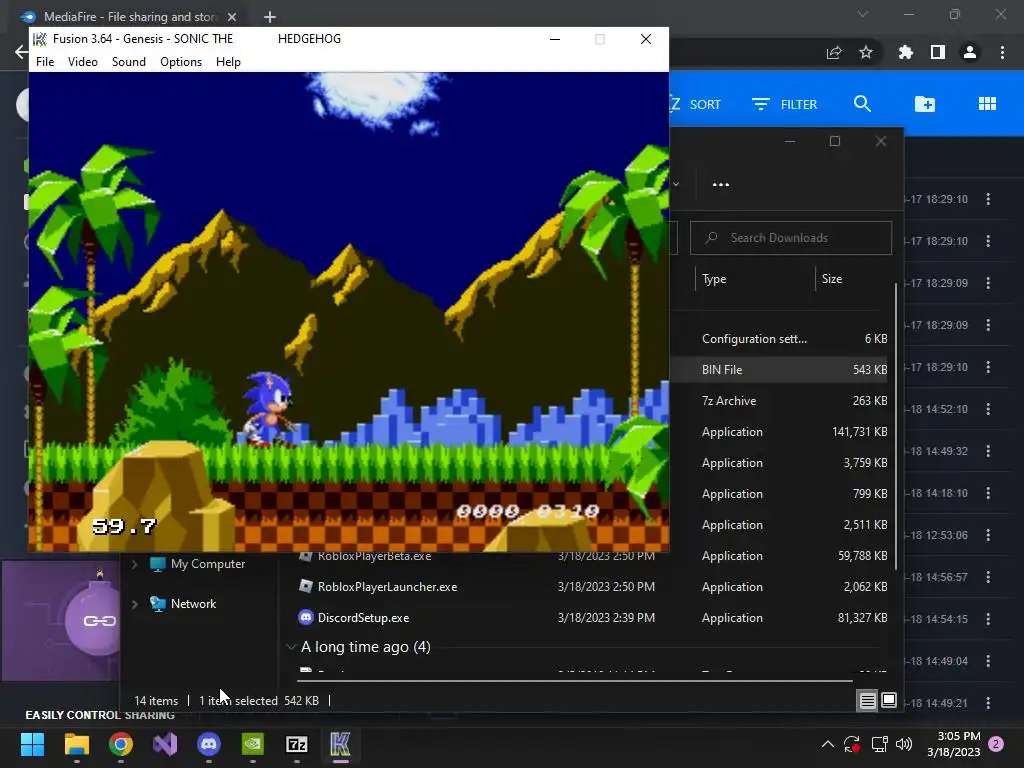Open 7-Zip from taskbar

tap(297, 744)
